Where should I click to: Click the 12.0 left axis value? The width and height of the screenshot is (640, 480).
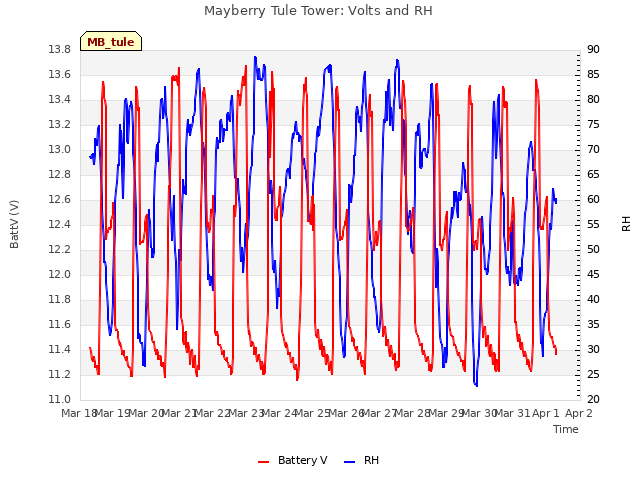60,275
